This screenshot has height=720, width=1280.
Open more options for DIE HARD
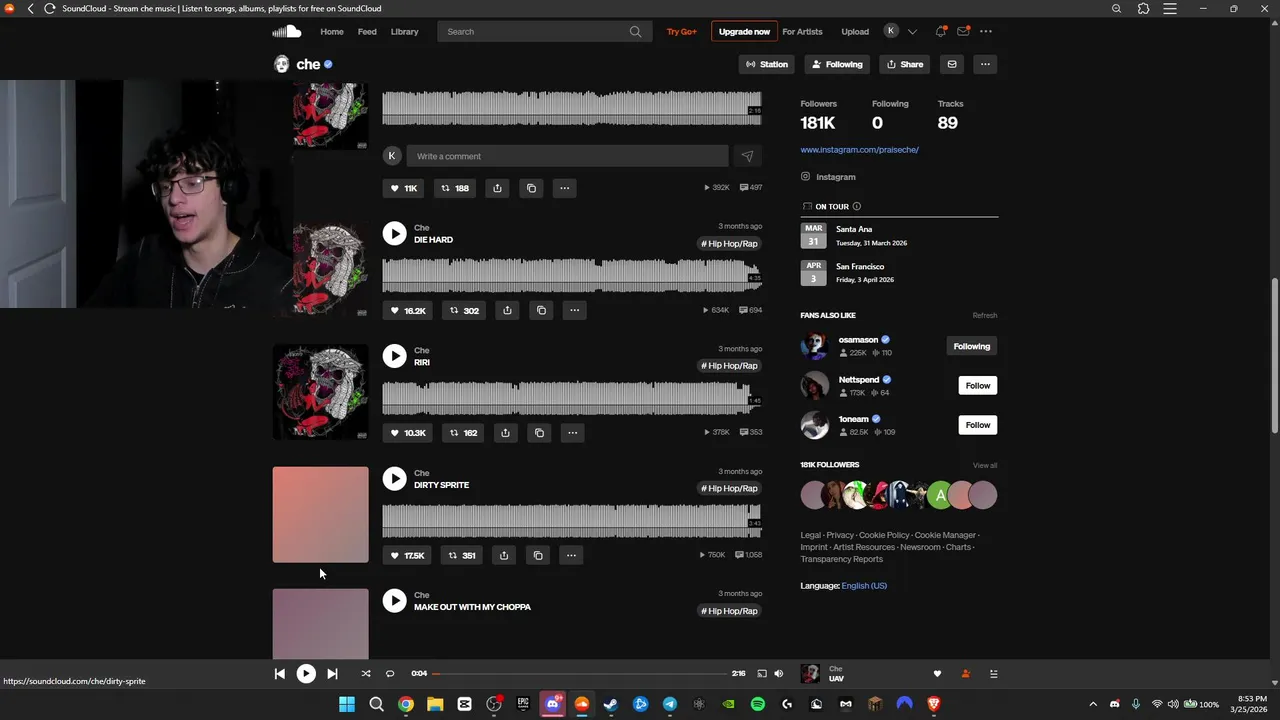[x=574, y=310]
